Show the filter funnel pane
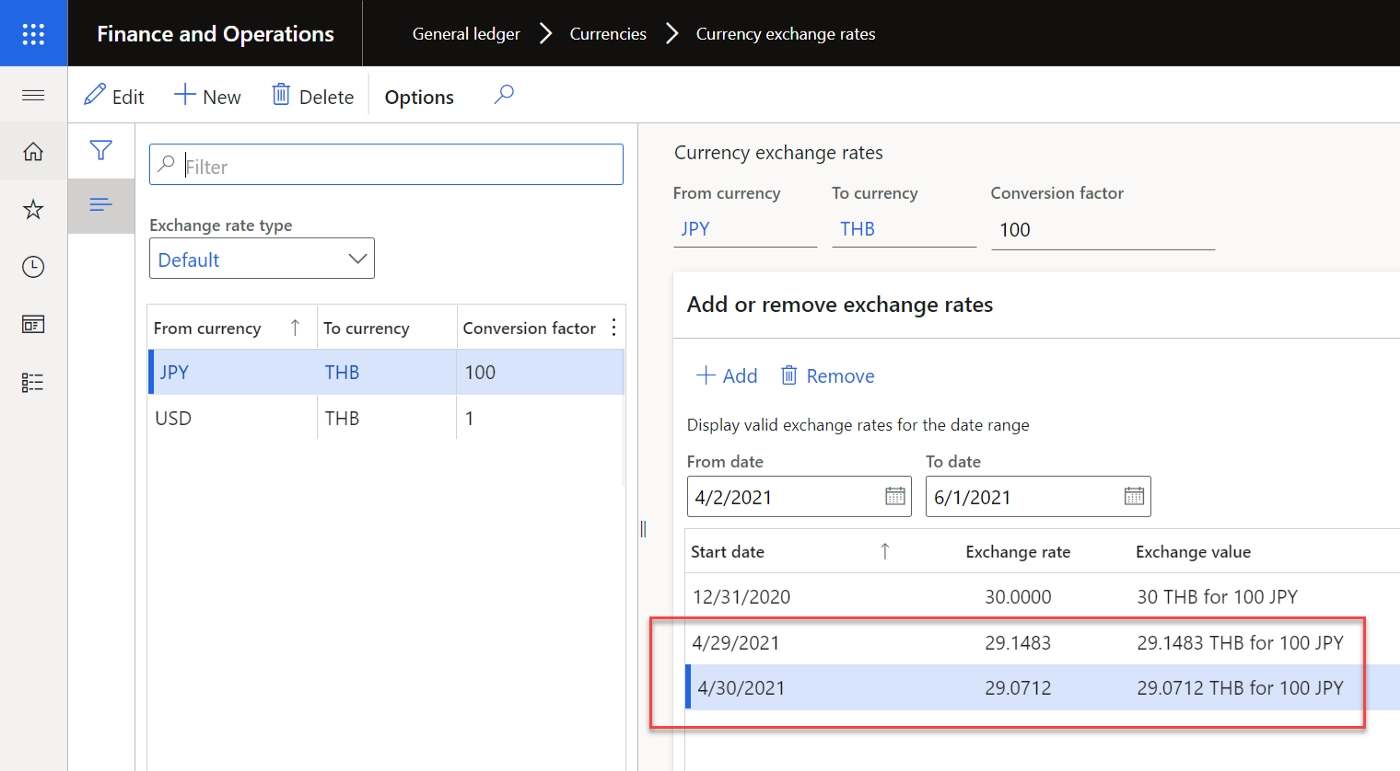The height and width of the screenshot is (771, 1400). tap(101, 151)
